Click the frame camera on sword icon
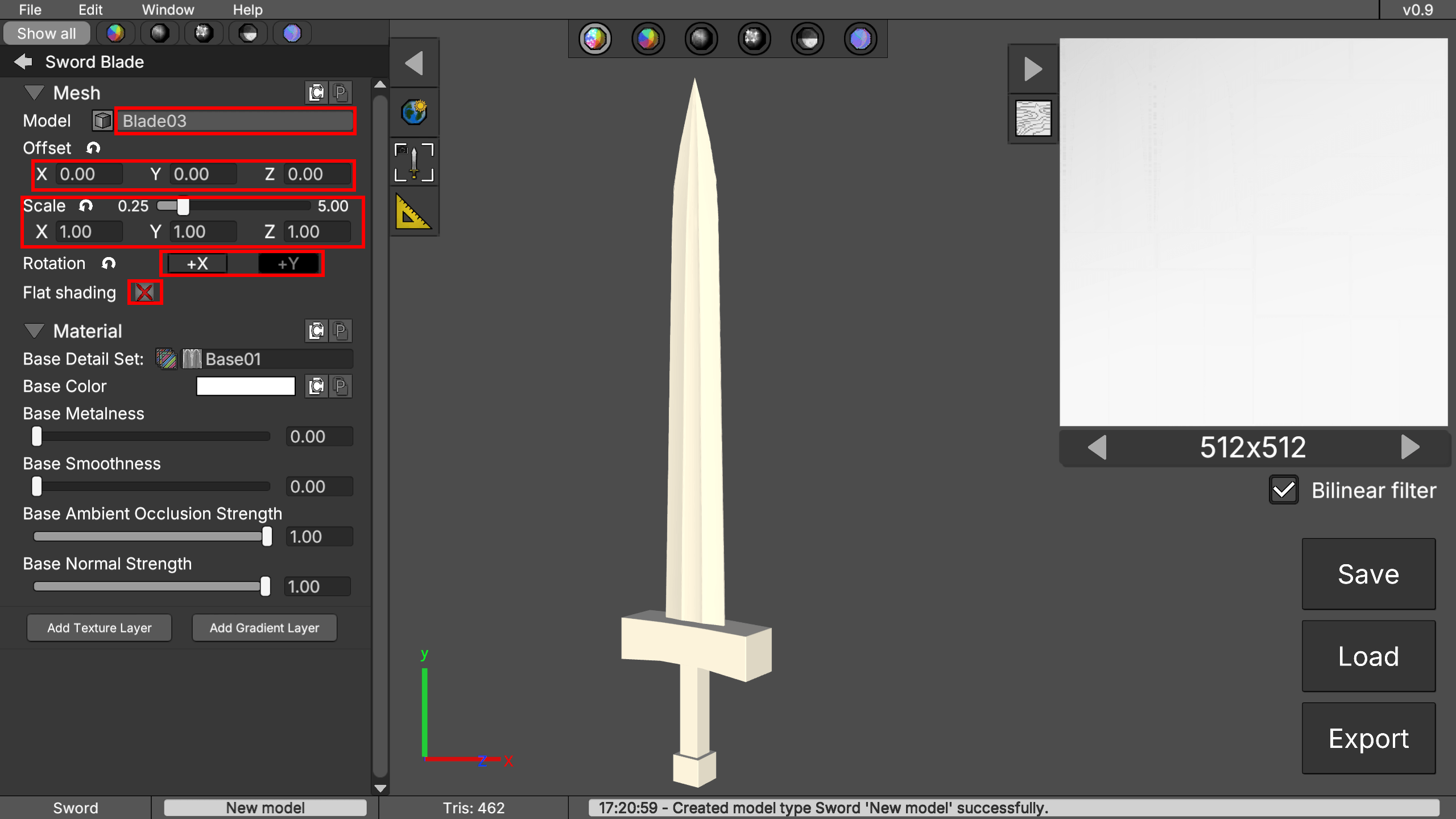This screenshot has height=819, width=1456. 414,162
